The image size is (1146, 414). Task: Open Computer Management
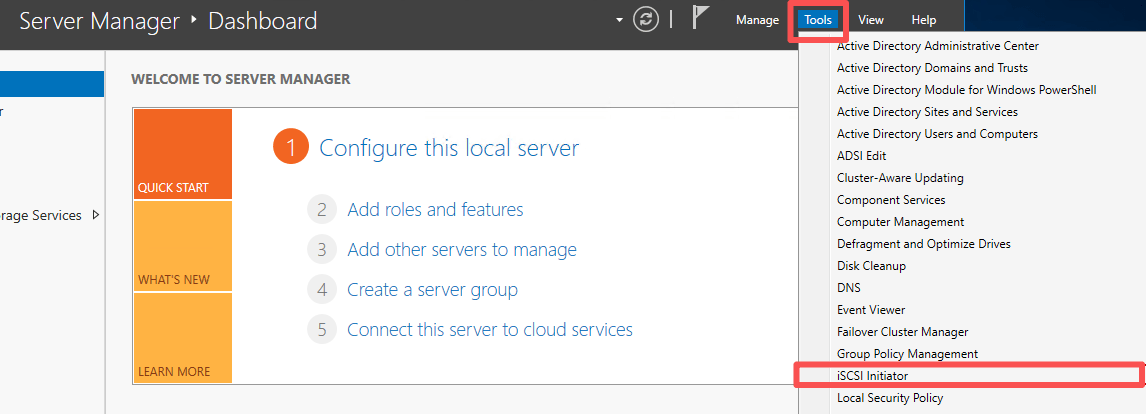[x=900, y=221]
